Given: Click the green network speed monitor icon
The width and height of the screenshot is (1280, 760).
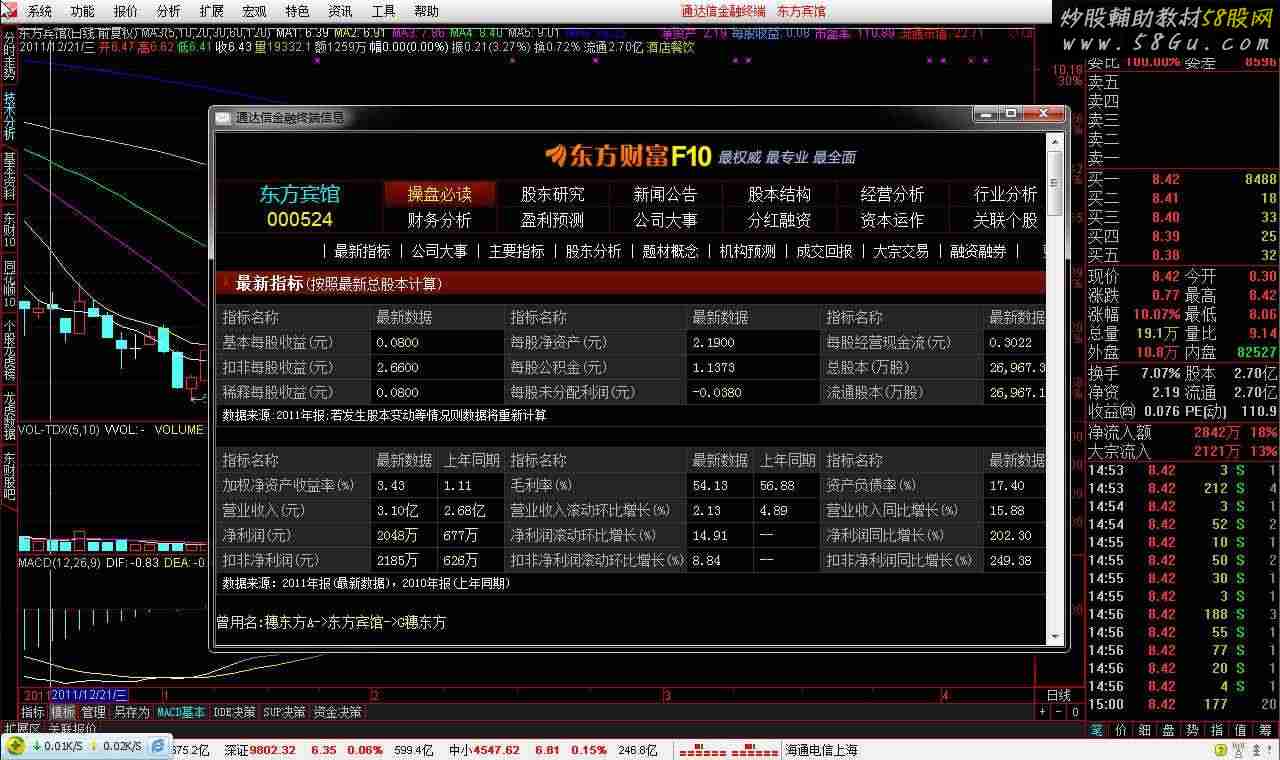Looking at the screenshot, I should (x=16, y=746).
